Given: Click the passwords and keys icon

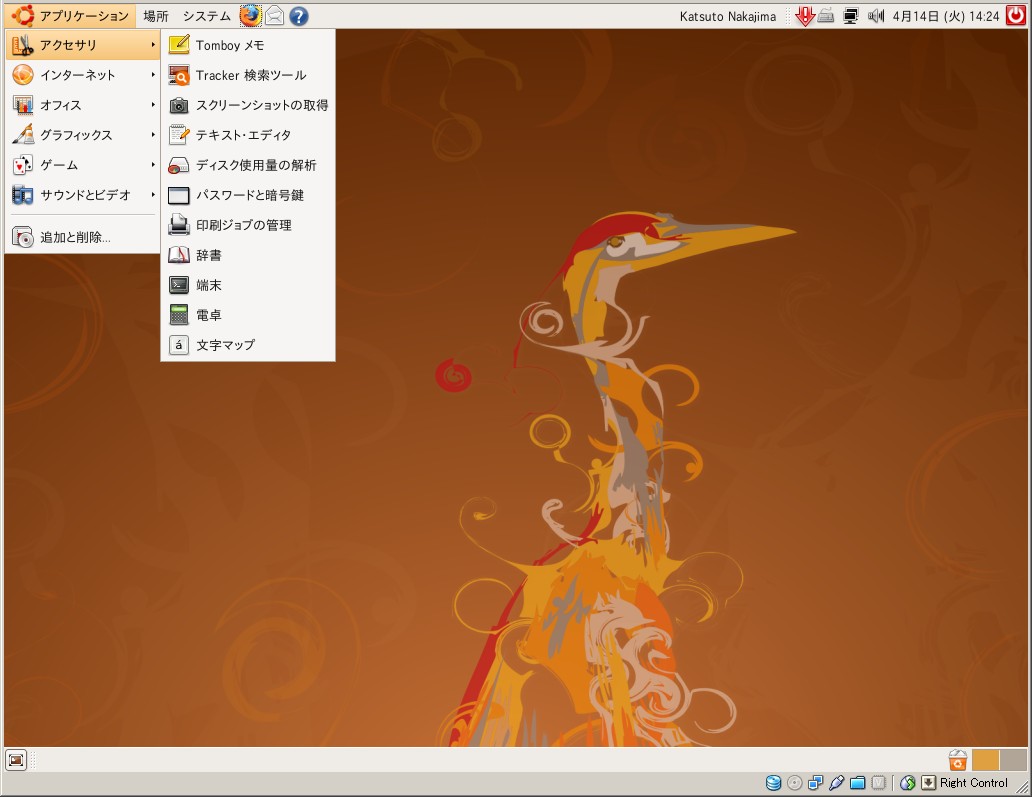Looking at the screenshot, I should coord(178,195).
